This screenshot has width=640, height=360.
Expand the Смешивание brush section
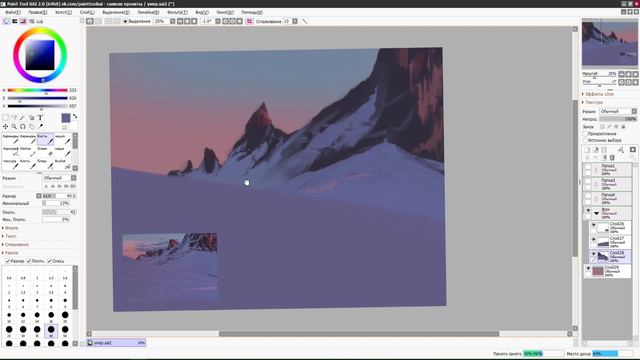pos(16,244)
